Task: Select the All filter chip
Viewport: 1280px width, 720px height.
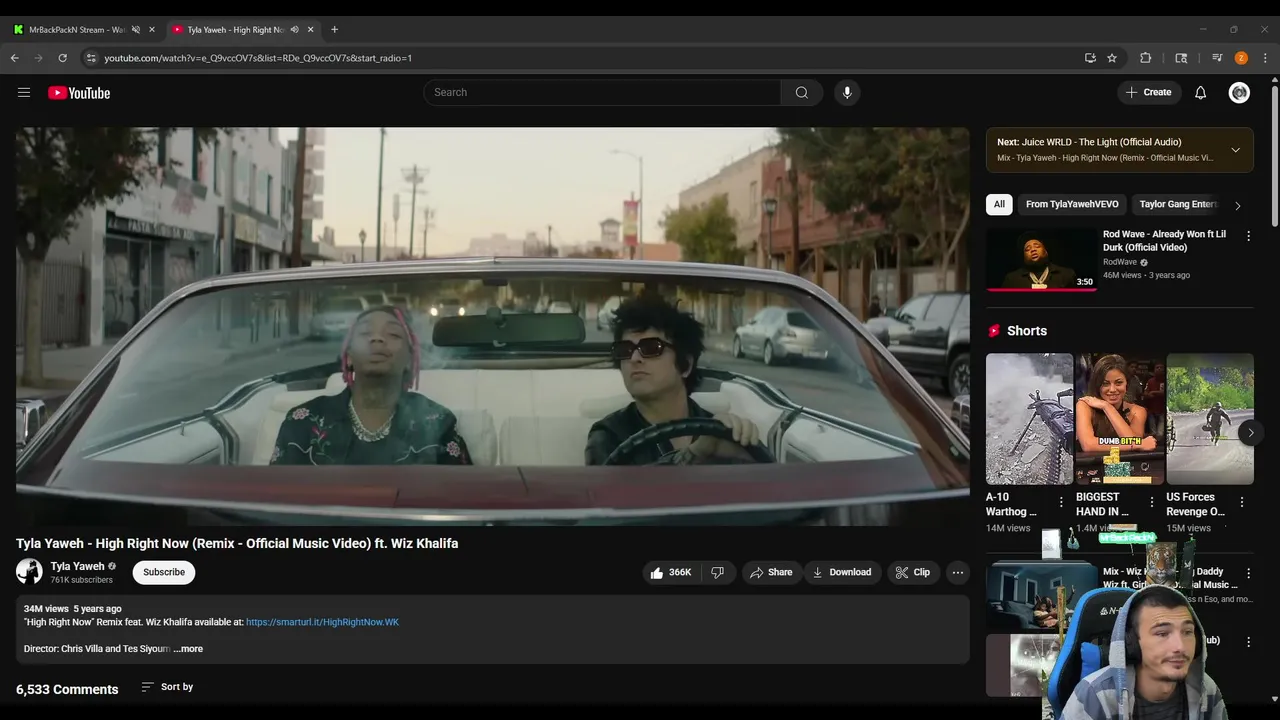Action: [x=999, y=204]
